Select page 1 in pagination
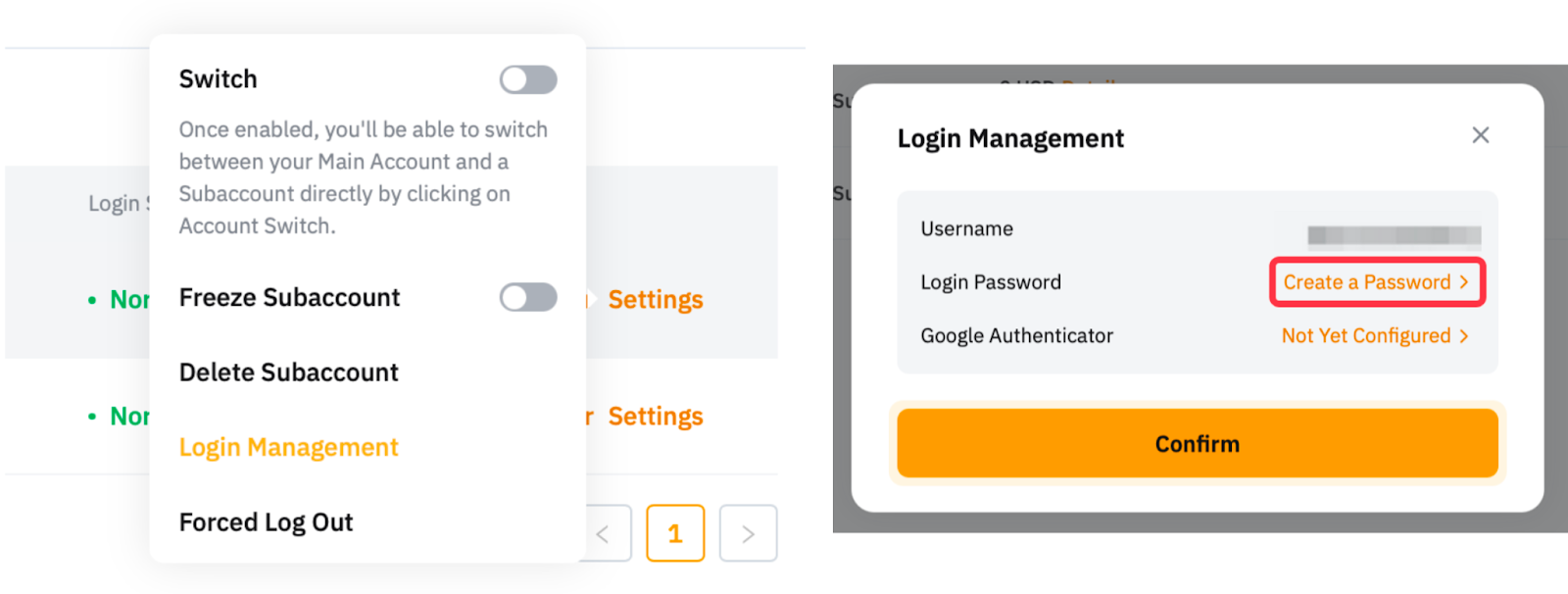This screenshot has width=1568, height=594. 675,534
